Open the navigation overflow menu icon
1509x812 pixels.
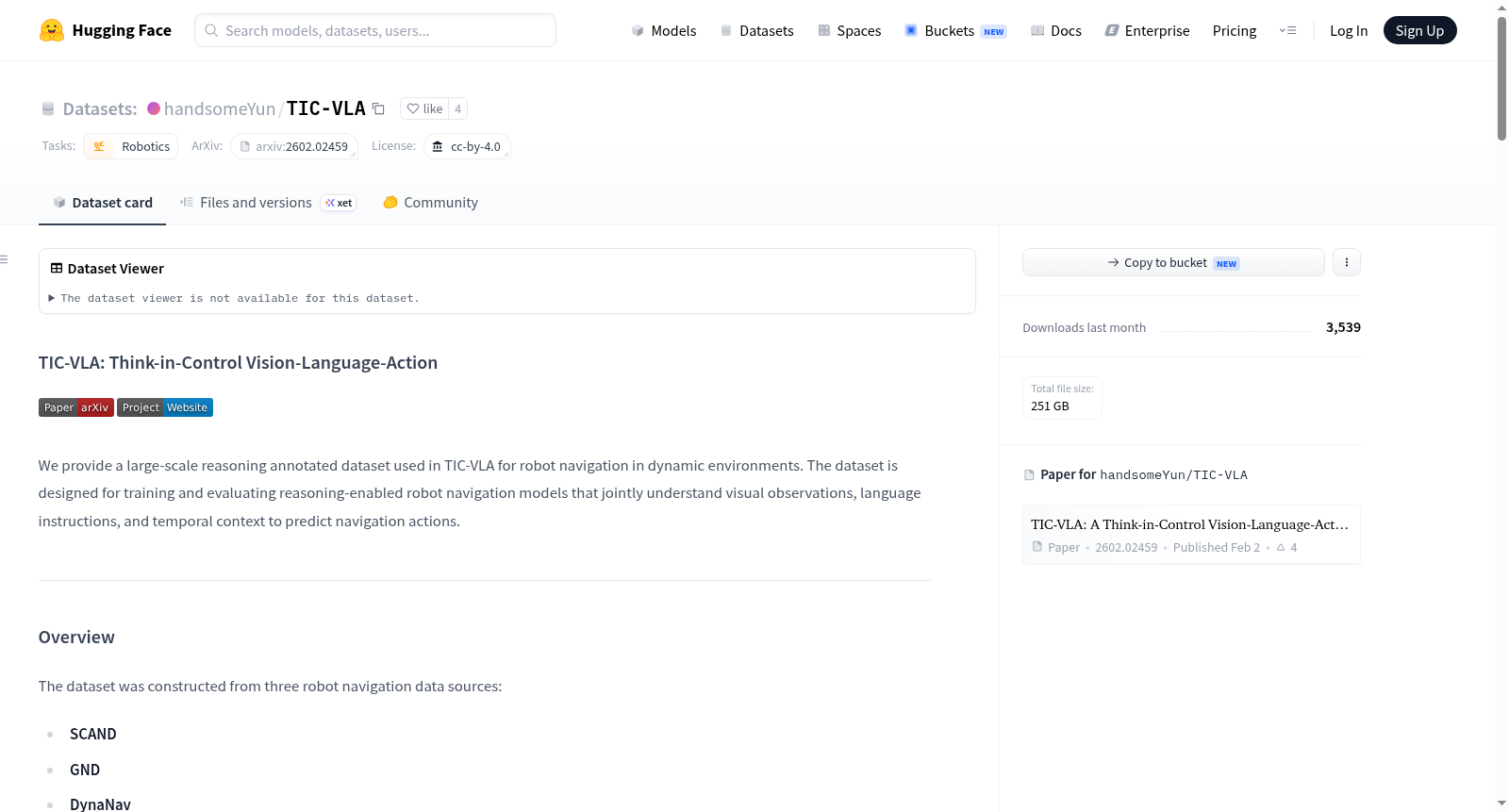tap(1287, 30)
